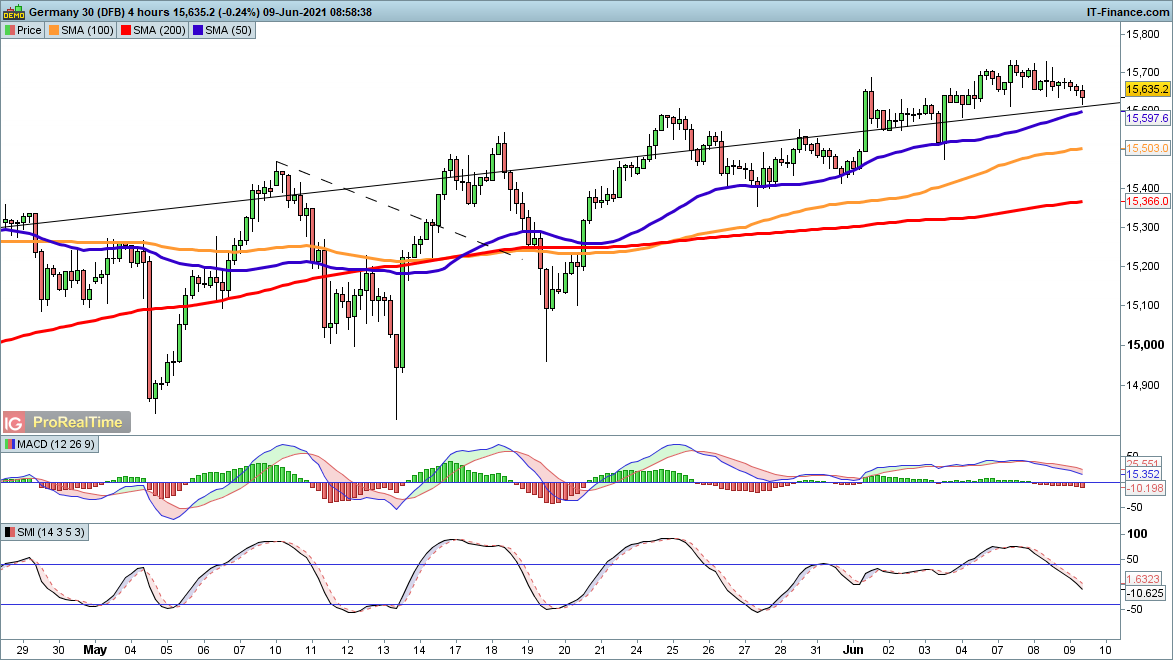Open the SMA (50) indicator label
The image size is (1173, 660).
(228, 30)
